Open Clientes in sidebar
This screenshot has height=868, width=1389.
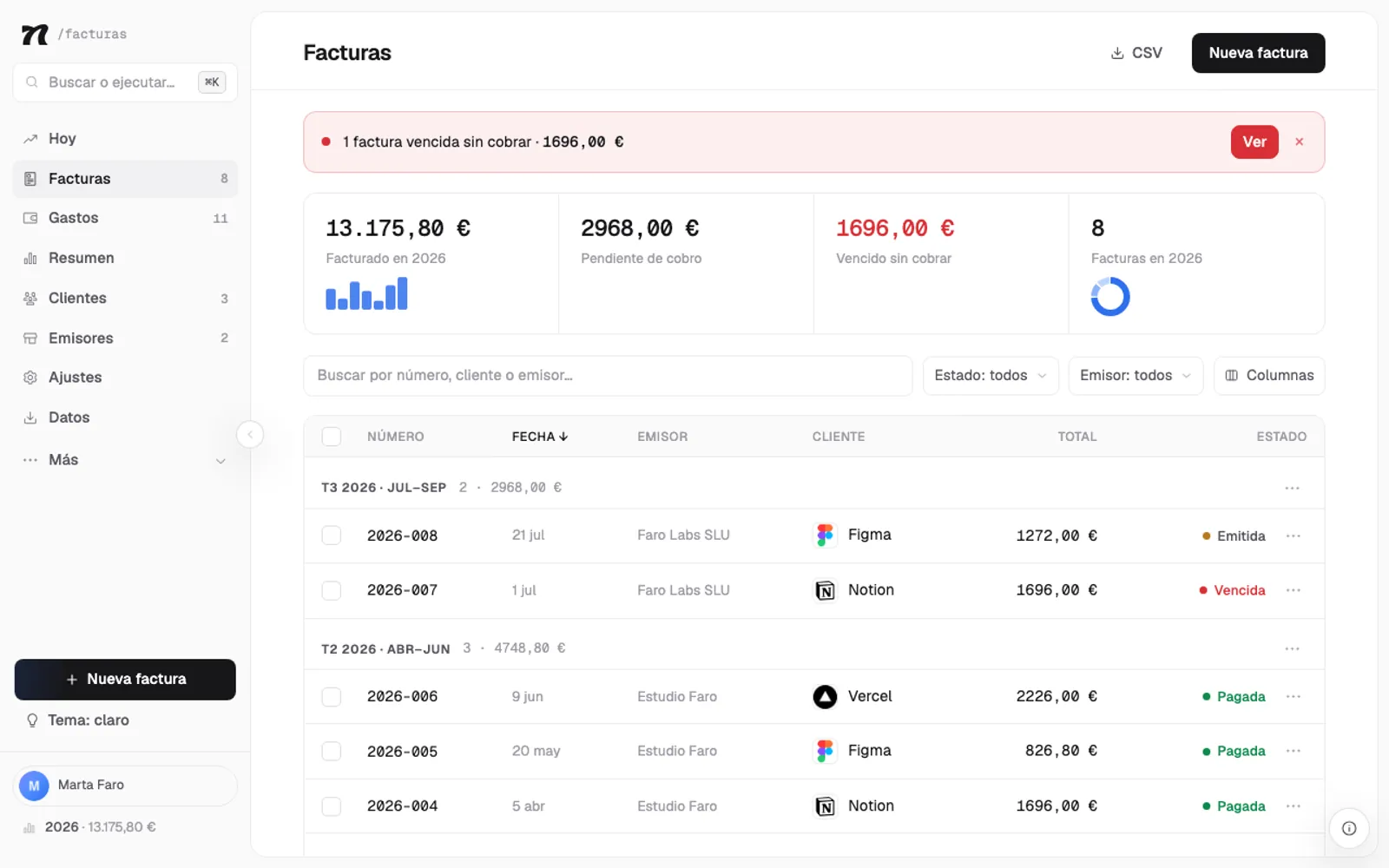[x=125, y=298]
